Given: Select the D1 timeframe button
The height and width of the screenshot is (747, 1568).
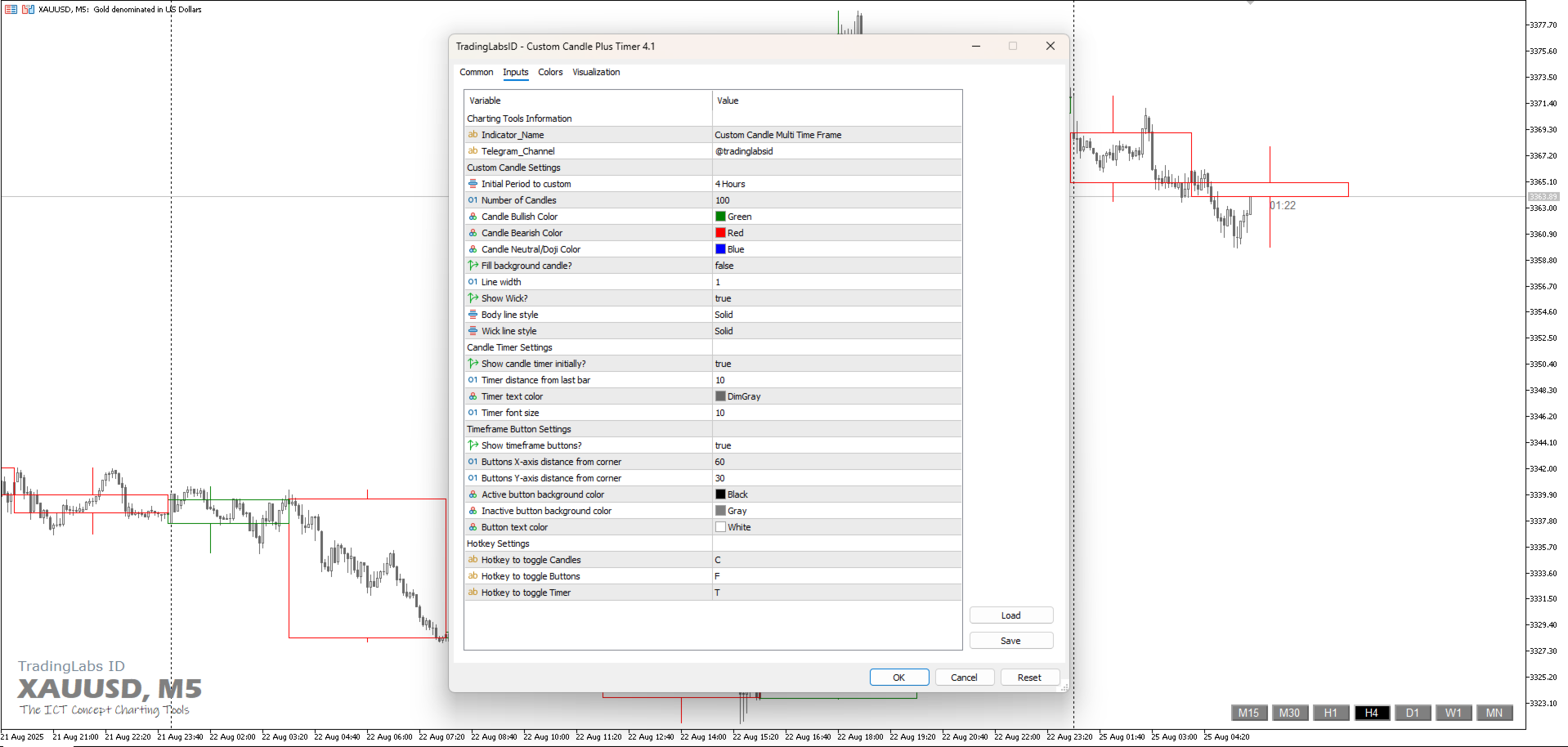Looking at the screenshot, I should pyautogui.click(x=1413, y=713).
